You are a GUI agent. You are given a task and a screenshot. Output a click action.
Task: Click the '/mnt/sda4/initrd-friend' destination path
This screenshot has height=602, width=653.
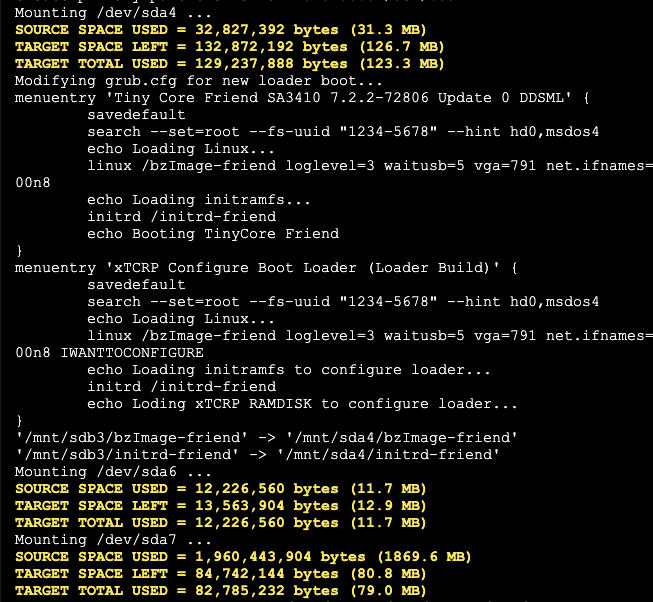pos(388,455)
